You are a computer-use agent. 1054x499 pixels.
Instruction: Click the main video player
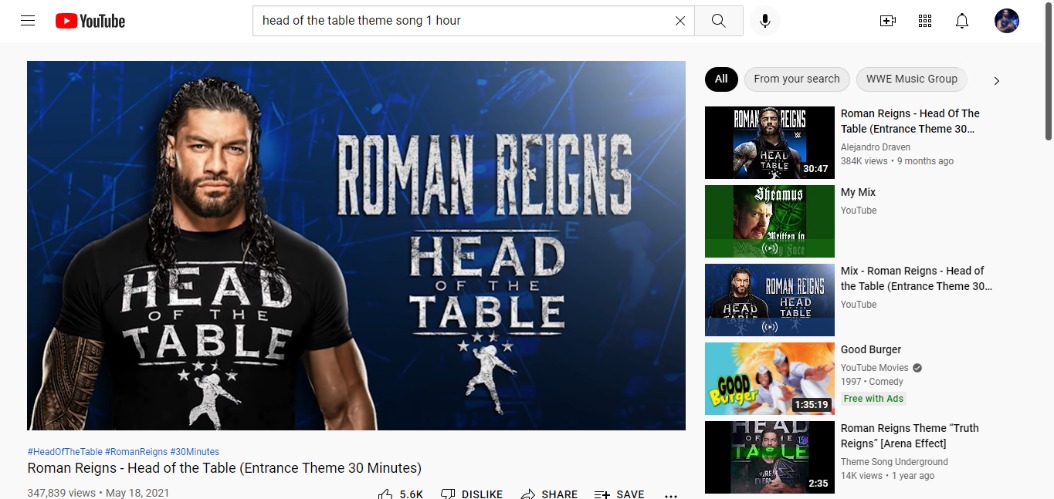356,245
